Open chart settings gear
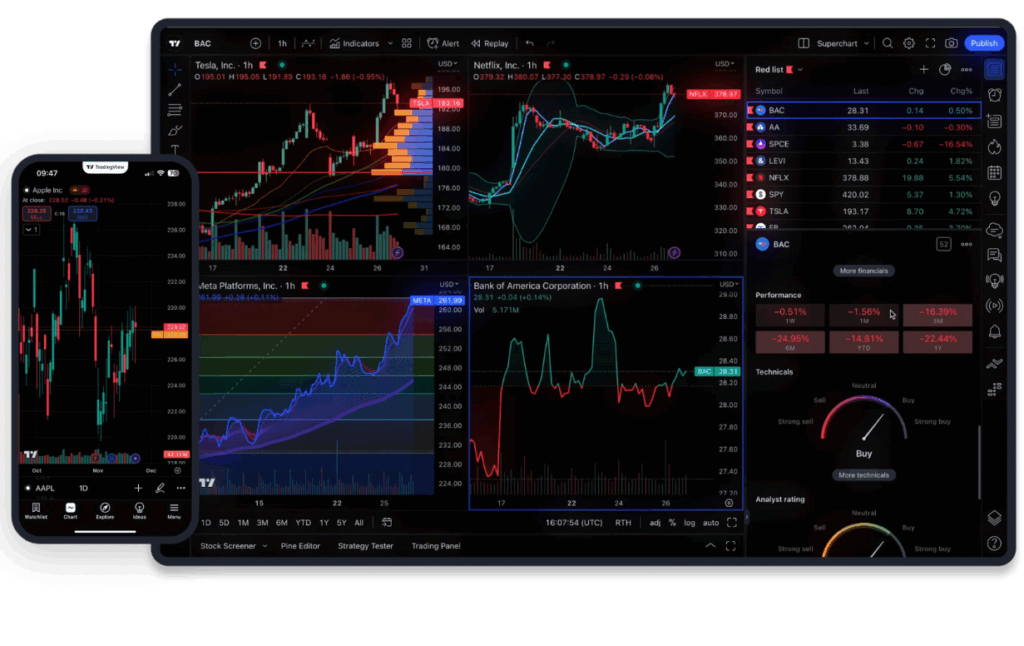 [x=909, y=44]
